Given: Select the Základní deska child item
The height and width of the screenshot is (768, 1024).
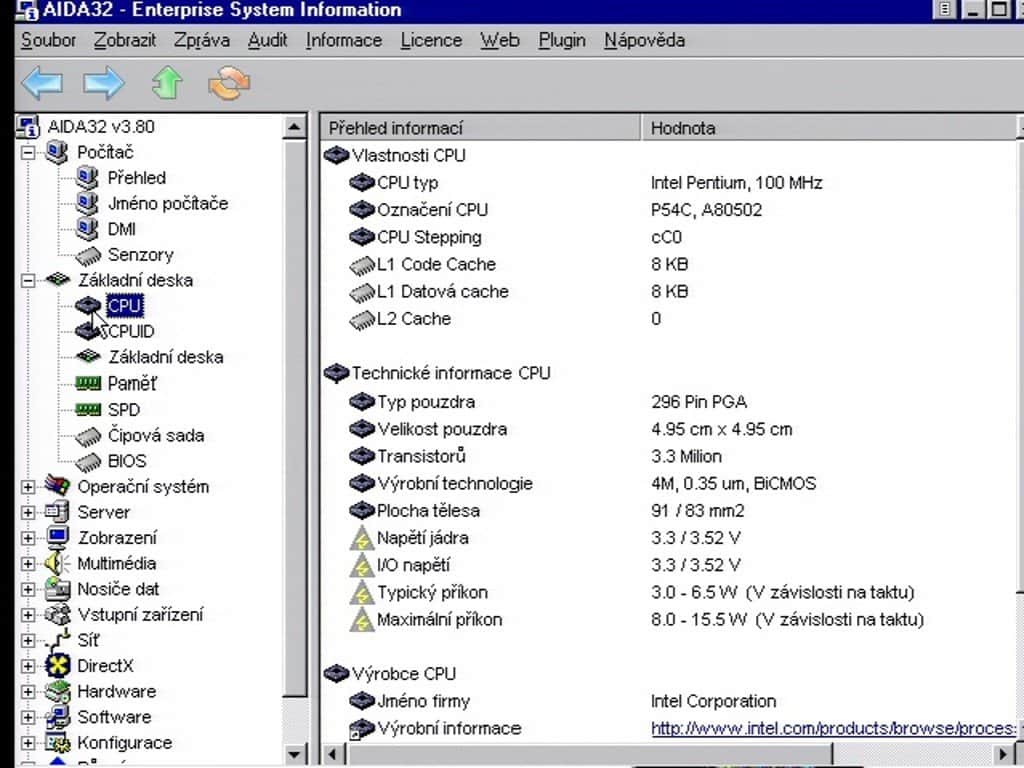Looking at the screenshot, I should [166, 357].
